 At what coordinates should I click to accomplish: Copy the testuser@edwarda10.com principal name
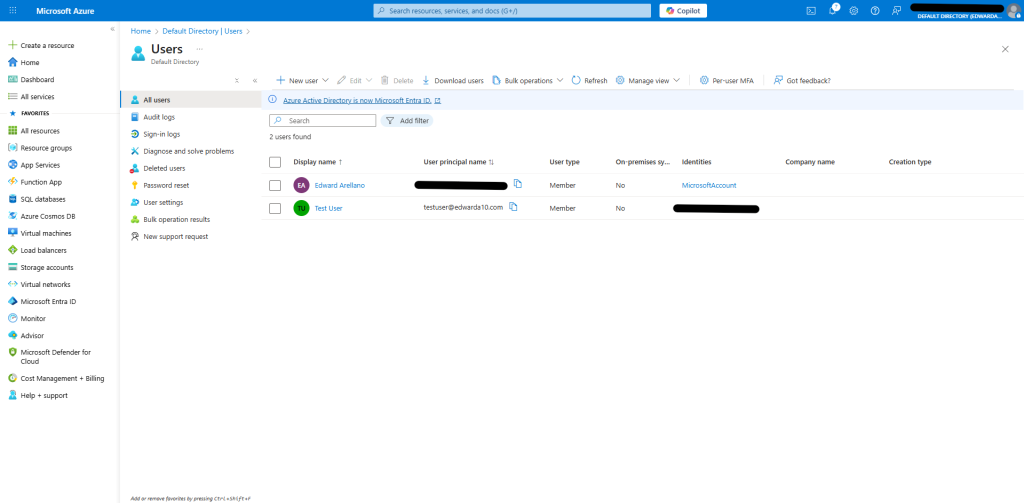tap(513, 207)
